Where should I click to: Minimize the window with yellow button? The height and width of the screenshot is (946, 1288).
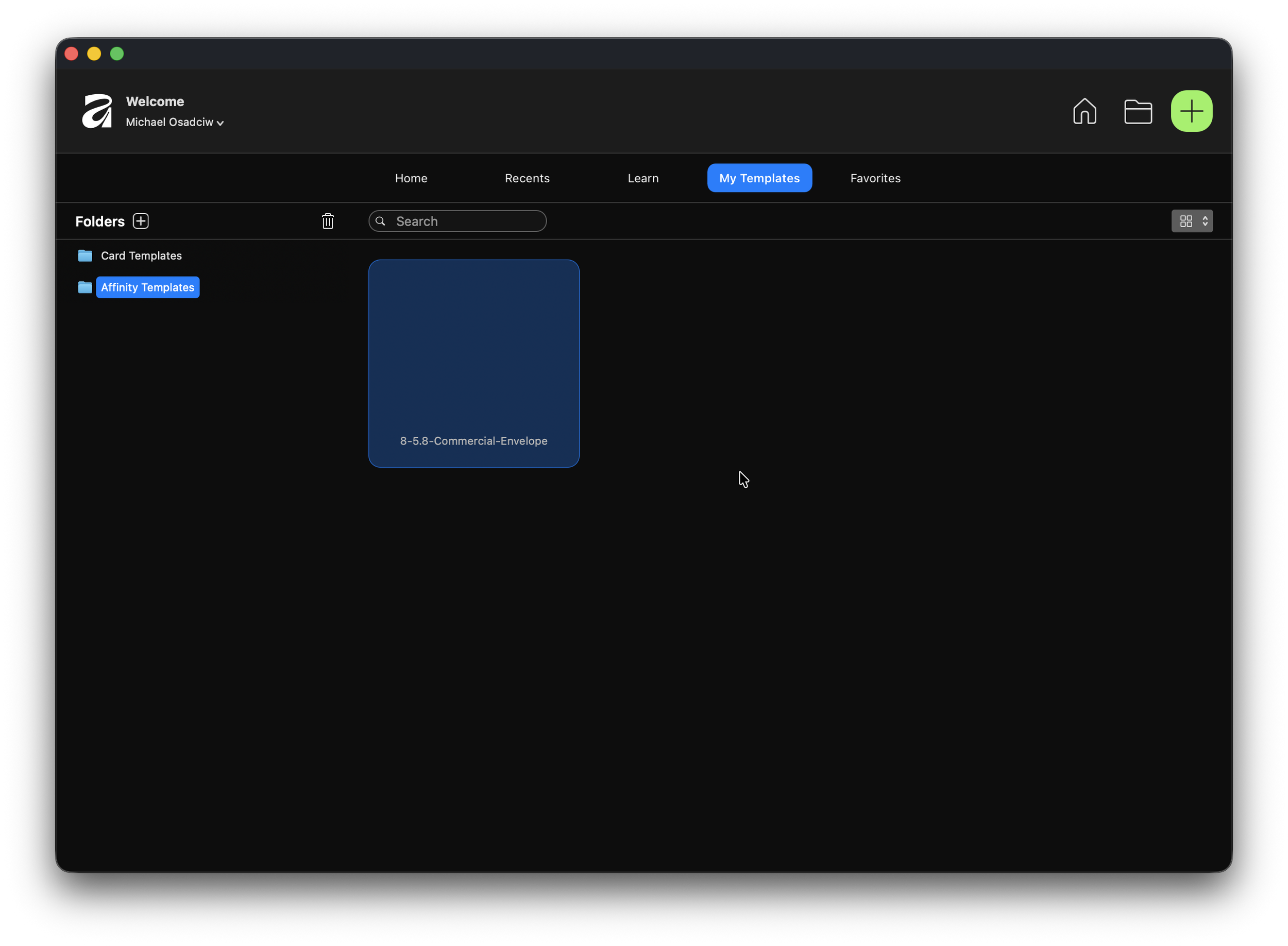coord(94,54)
